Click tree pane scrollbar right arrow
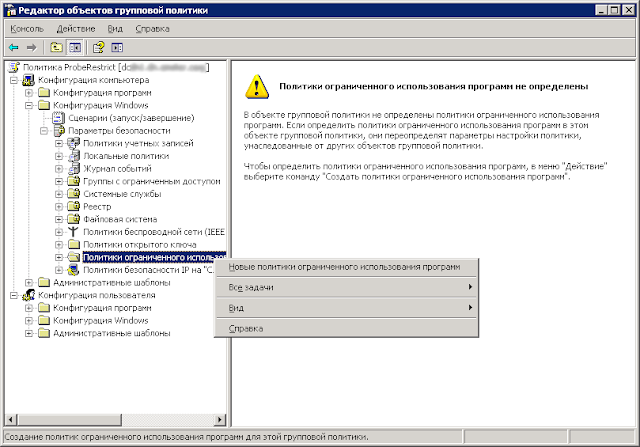This screenshot has width=640, height=447. [x=220, y=419]
